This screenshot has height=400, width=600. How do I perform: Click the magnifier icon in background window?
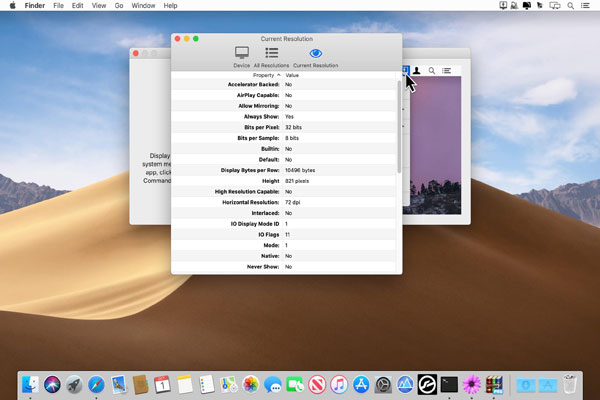tap(432, 71)
